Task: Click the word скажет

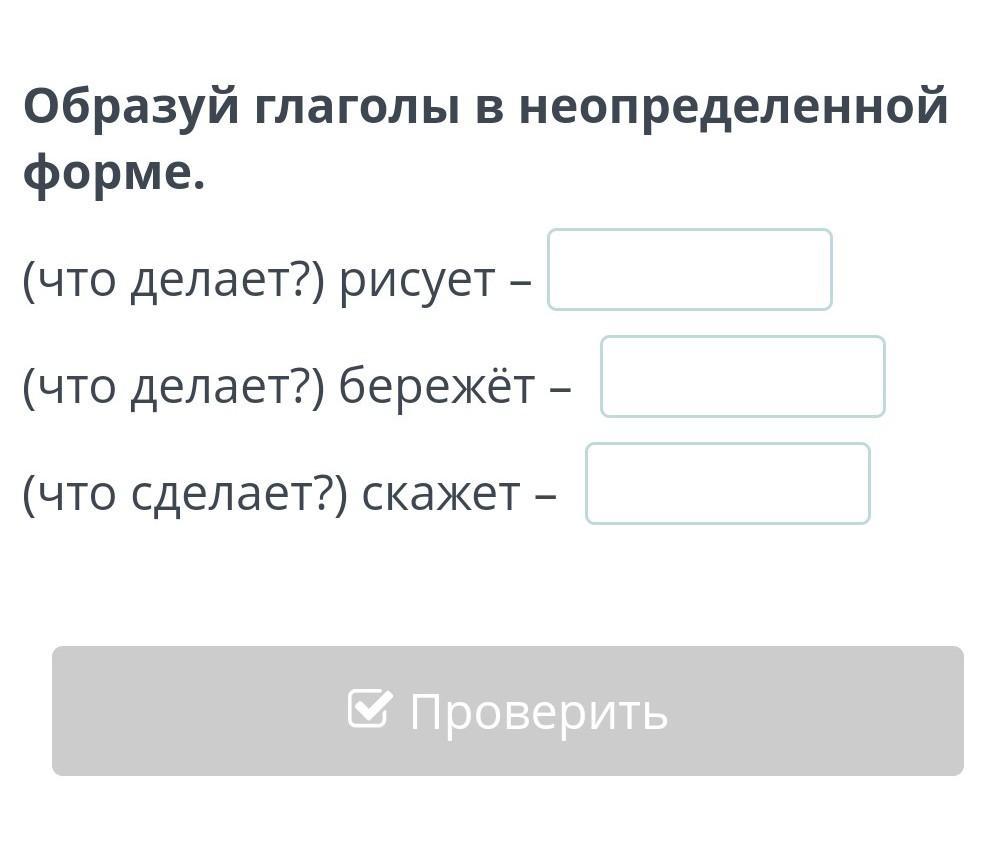Action: tap(440, 493)
